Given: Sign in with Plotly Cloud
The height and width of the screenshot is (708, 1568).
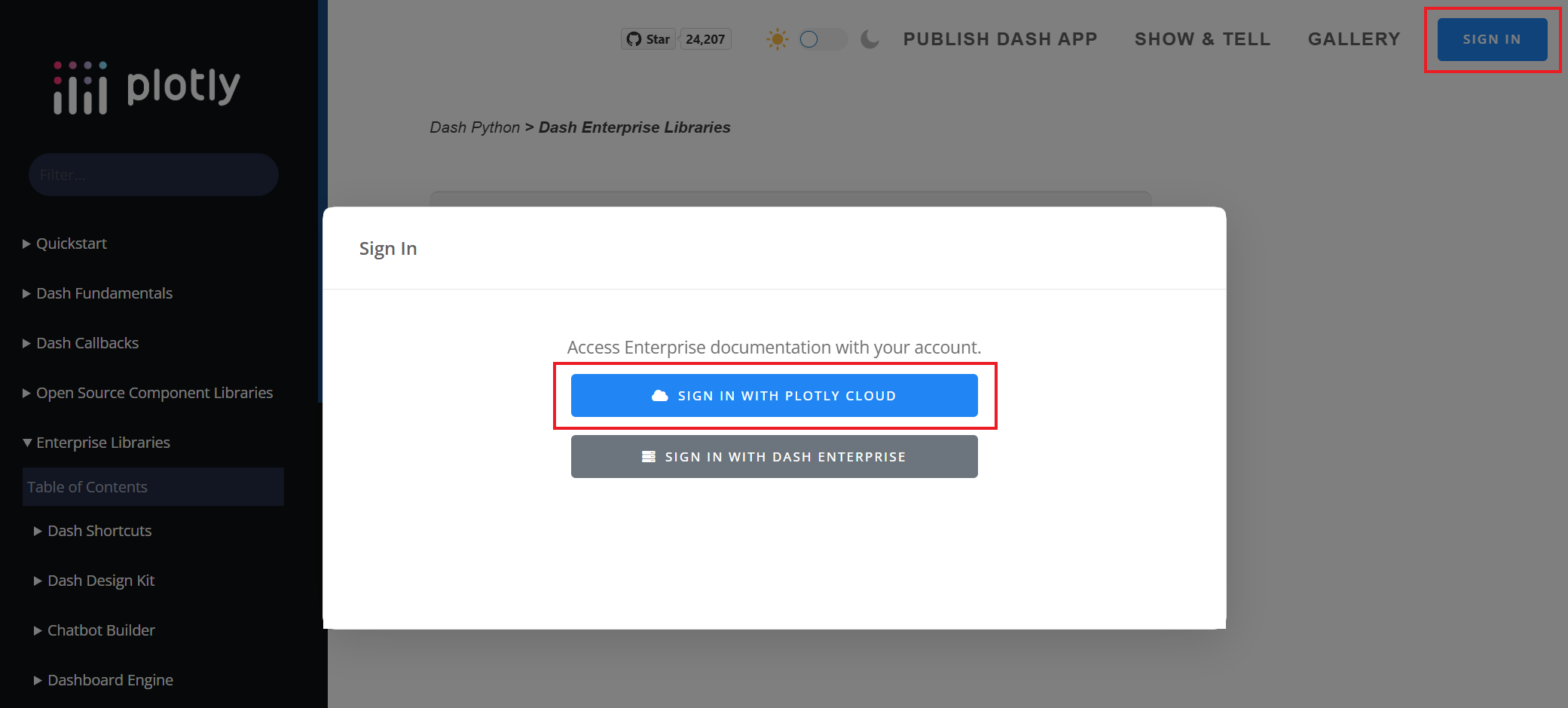Looking at the screenshot, I should (x=774, y=394).
